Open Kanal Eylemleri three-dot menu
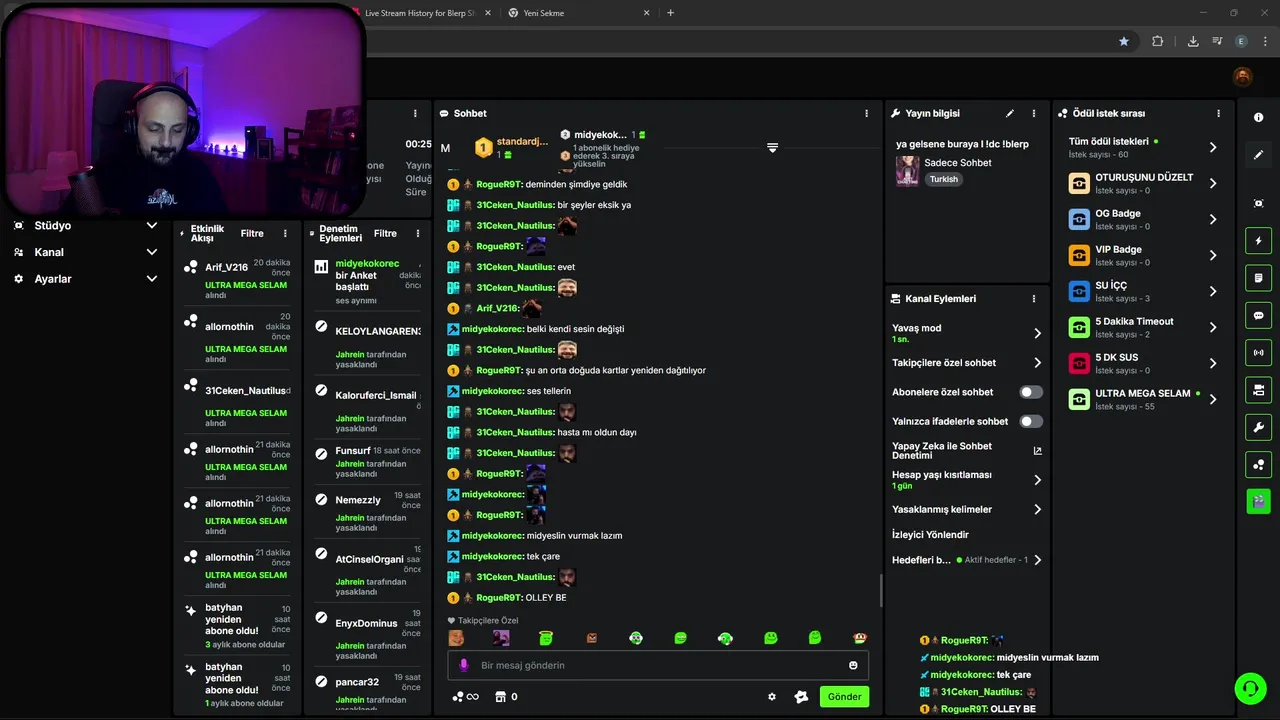The height and width of the screenshot is (720, 1280). point(1034,299)
